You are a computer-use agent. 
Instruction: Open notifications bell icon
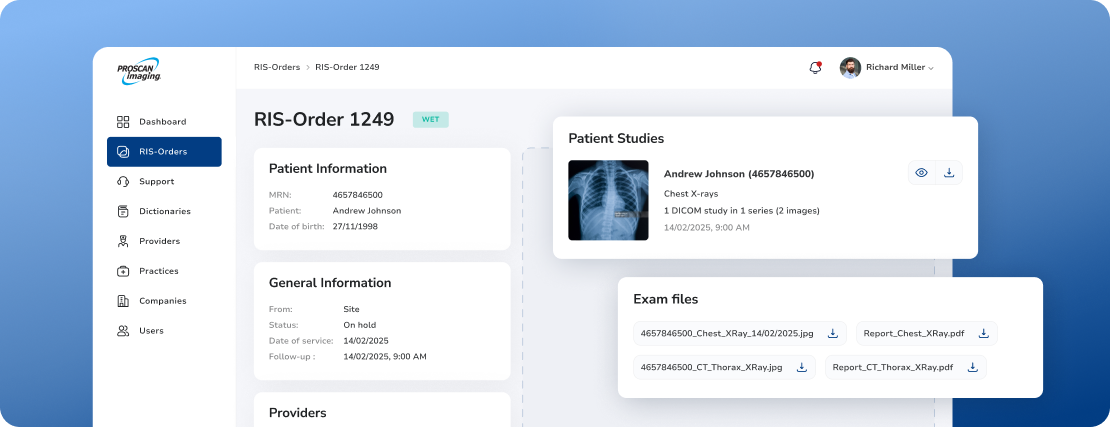[815, 67]
